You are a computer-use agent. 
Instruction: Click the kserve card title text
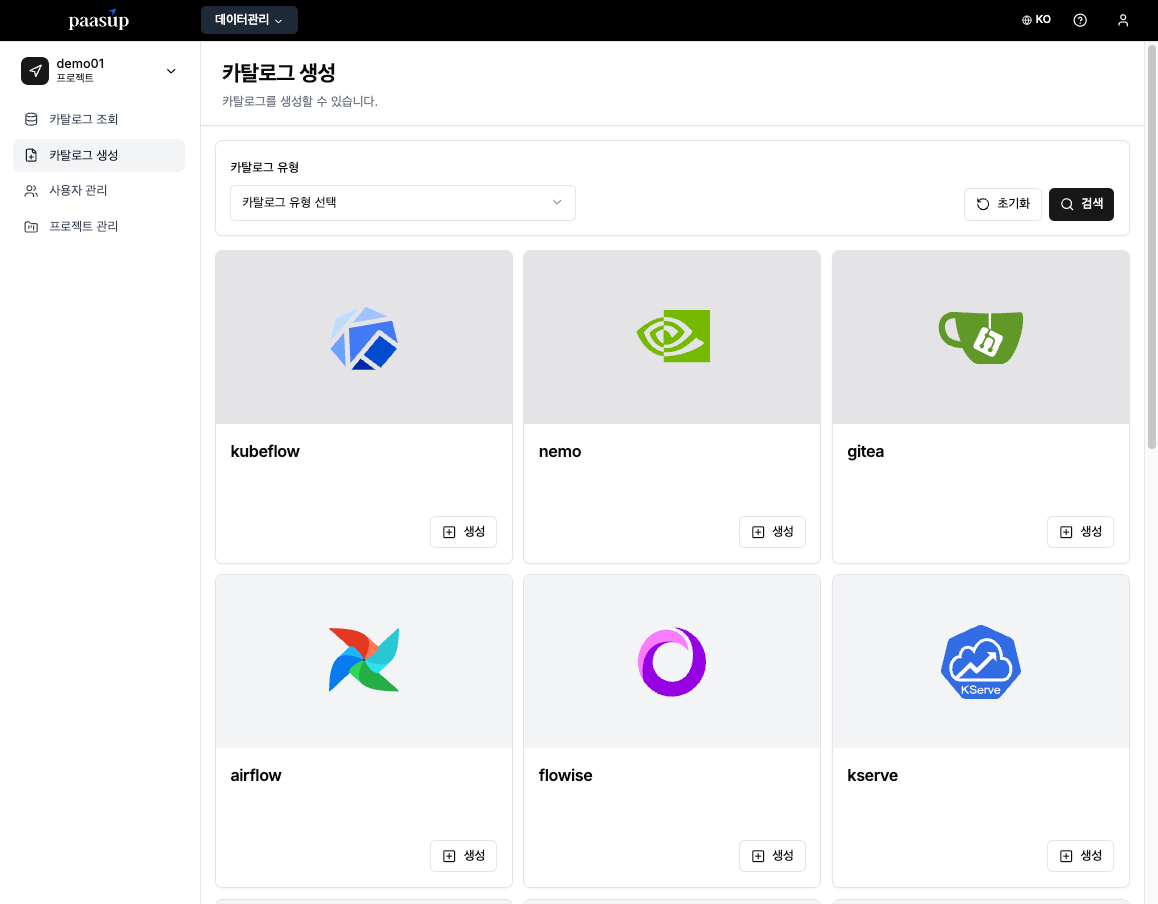coord(872,775)
